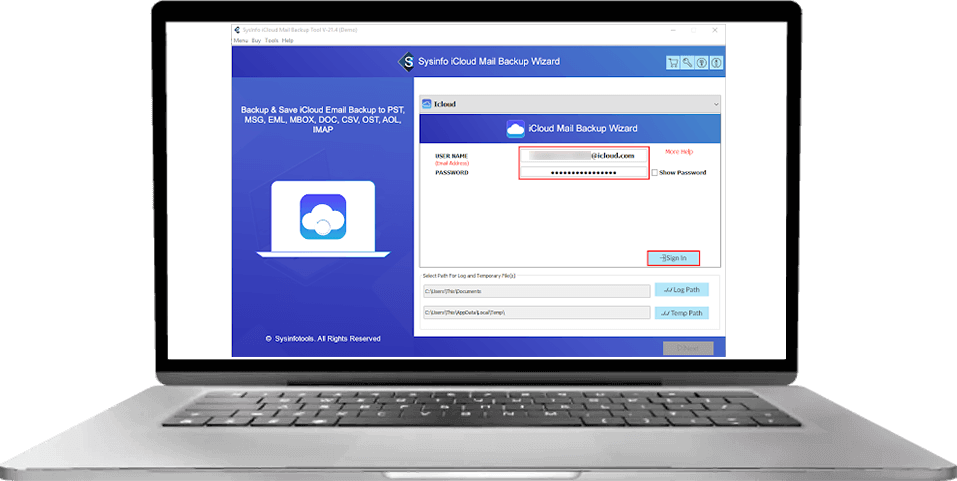Open the More Help link

click(679, 151)
